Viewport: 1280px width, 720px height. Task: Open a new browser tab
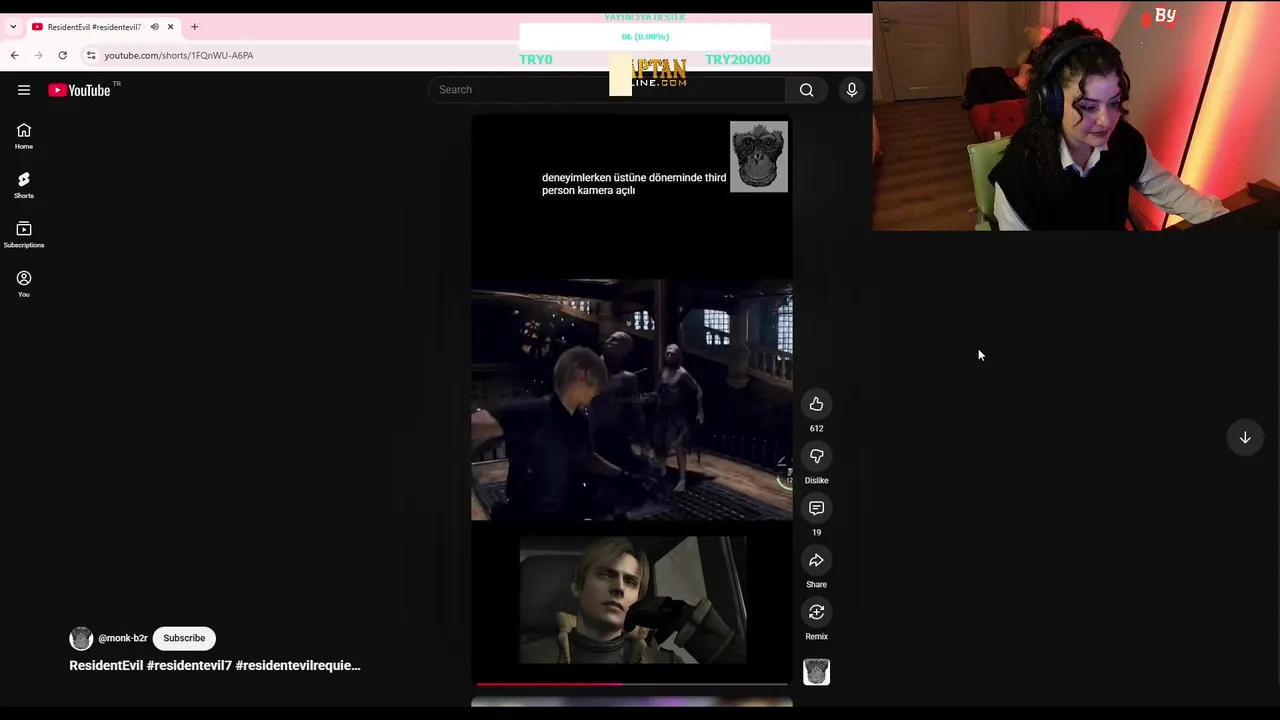coord(194,27)
